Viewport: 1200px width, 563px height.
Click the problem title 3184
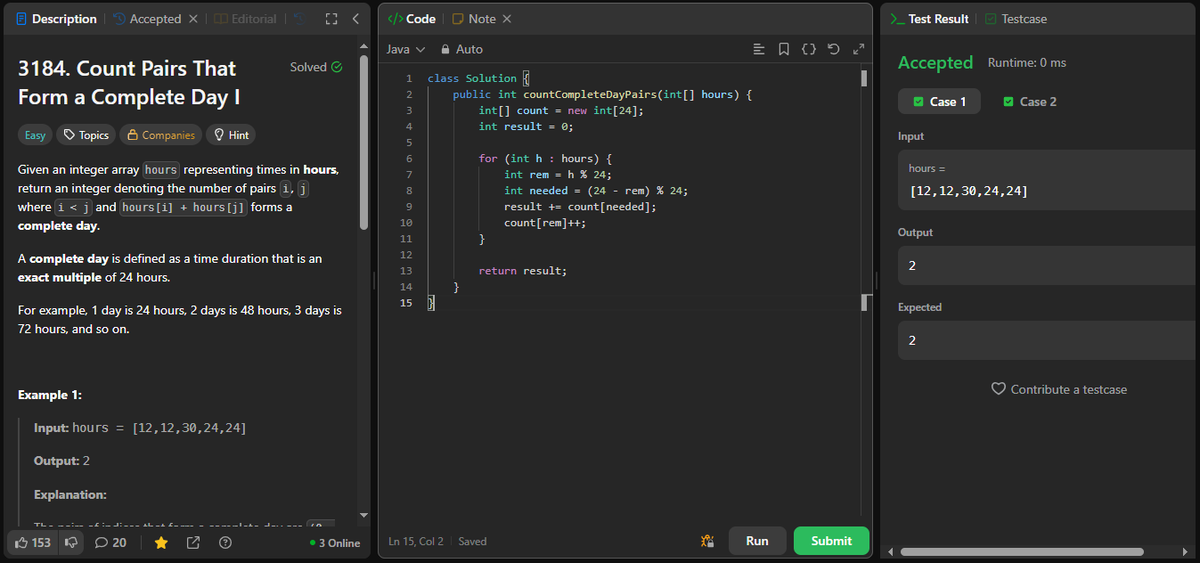127,83
